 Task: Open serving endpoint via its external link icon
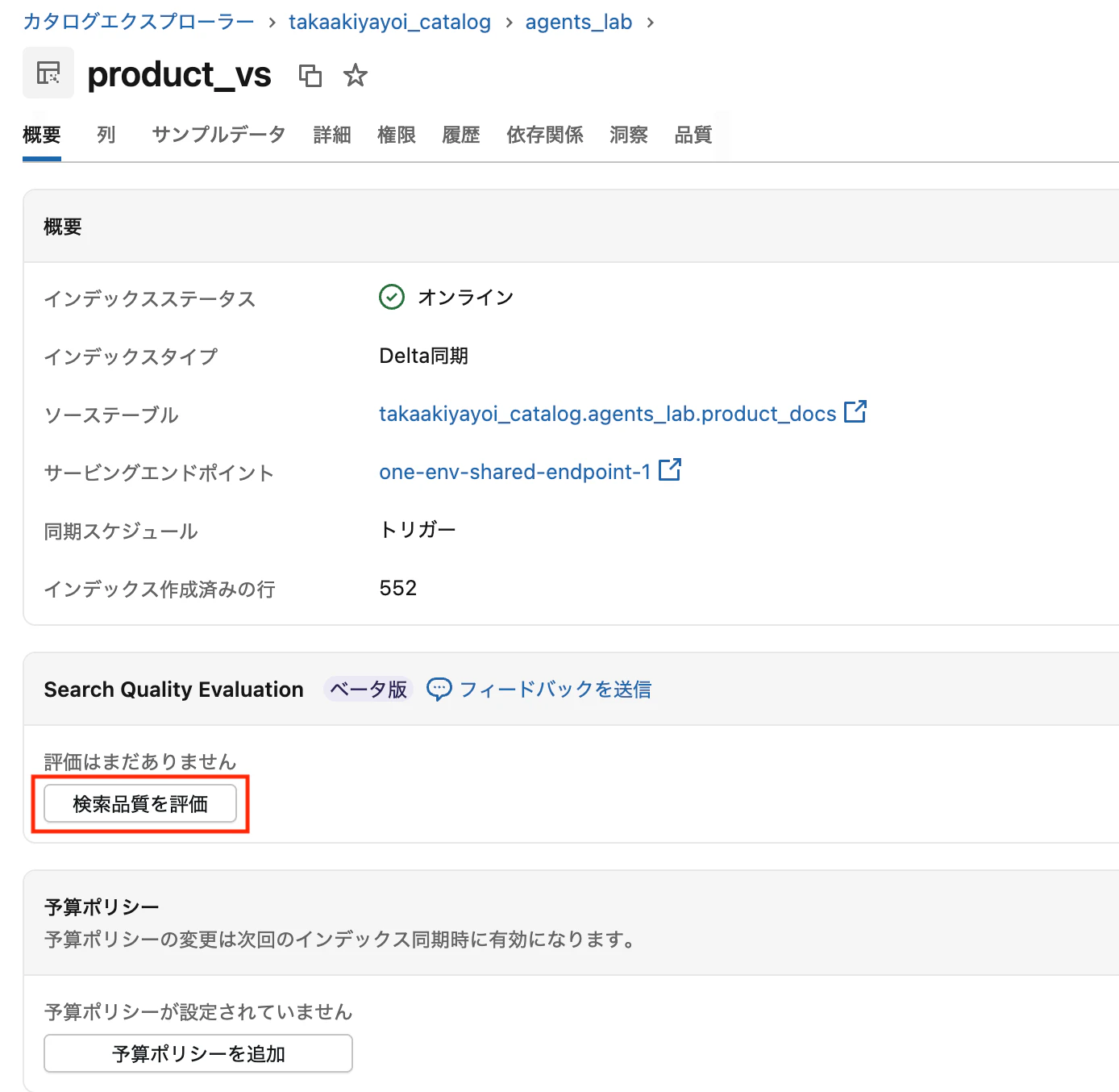click(669, 470)
